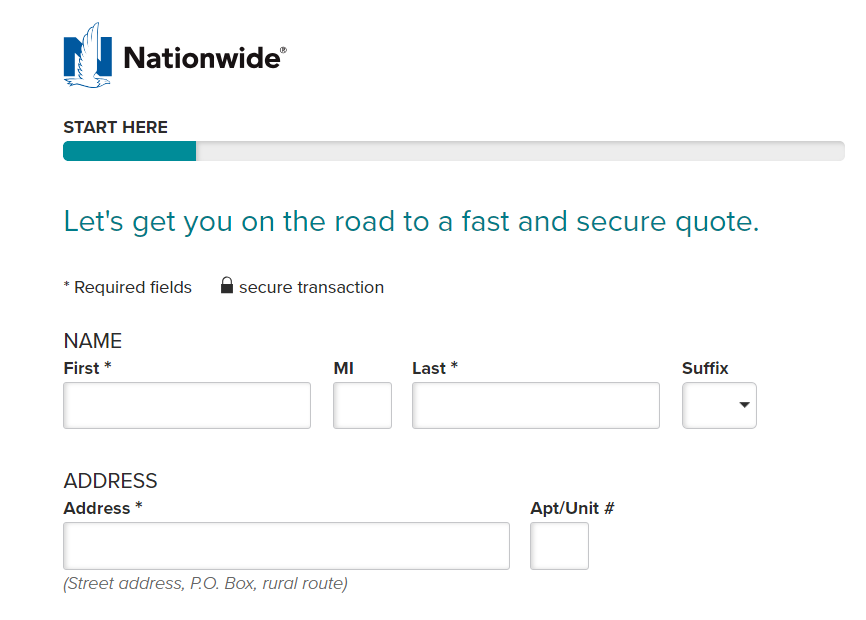Focus the First name input field

tap(187, 405)
